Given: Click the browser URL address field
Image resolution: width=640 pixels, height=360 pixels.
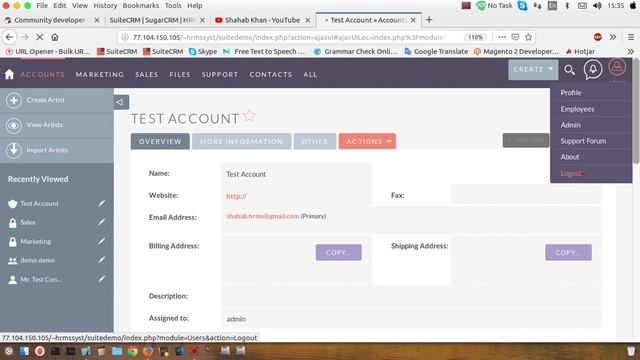Looking at the screenshot, I should [x=290, y=37].
